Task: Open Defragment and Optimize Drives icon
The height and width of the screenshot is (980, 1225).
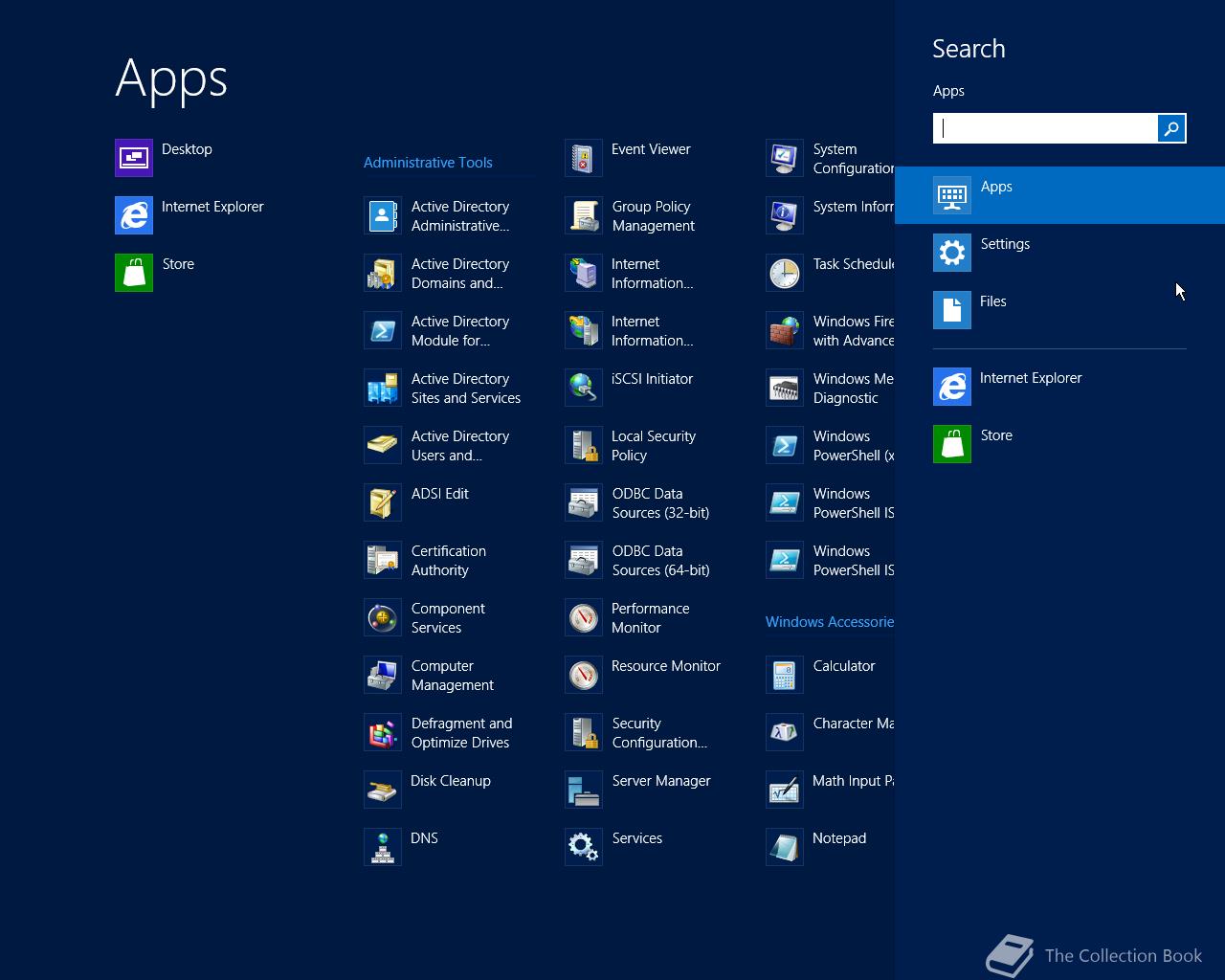Action: tap(383, 732)
